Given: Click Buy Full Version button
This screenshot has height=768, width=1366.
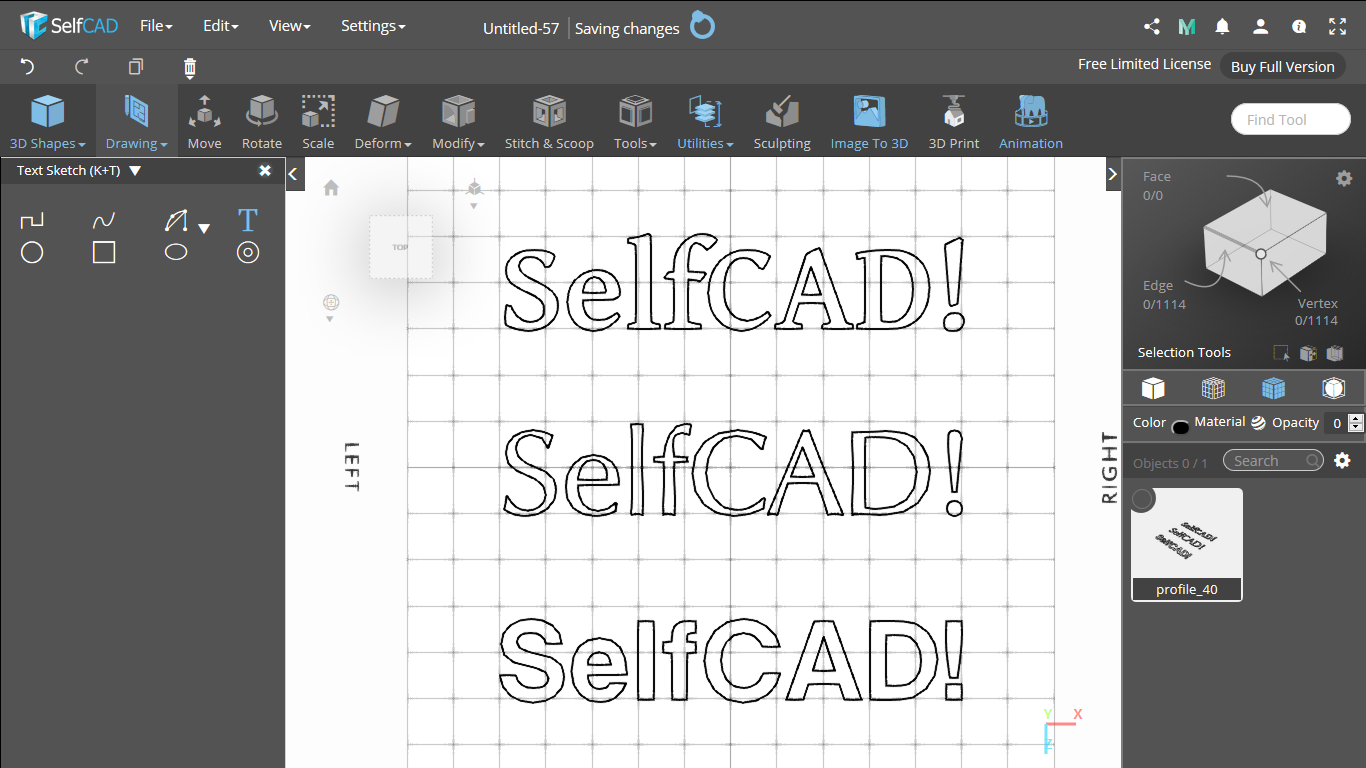Looking at the screenshot, I should [1282, 66].
